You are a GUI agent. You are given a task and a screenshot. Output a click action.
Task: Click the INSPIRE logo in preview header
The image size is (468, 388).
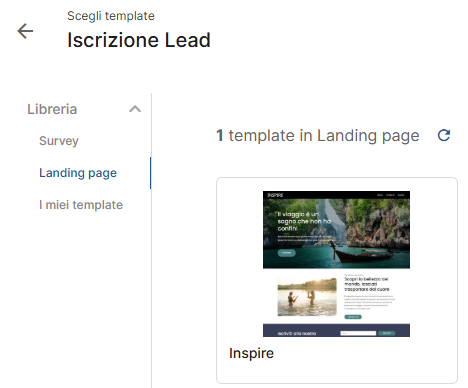coord(275,195)
